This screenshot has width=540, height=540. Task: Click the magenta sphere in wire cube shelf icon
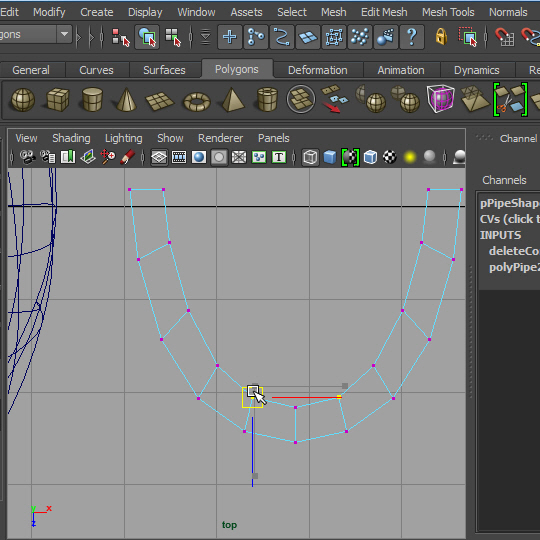[x=440, y=98]
